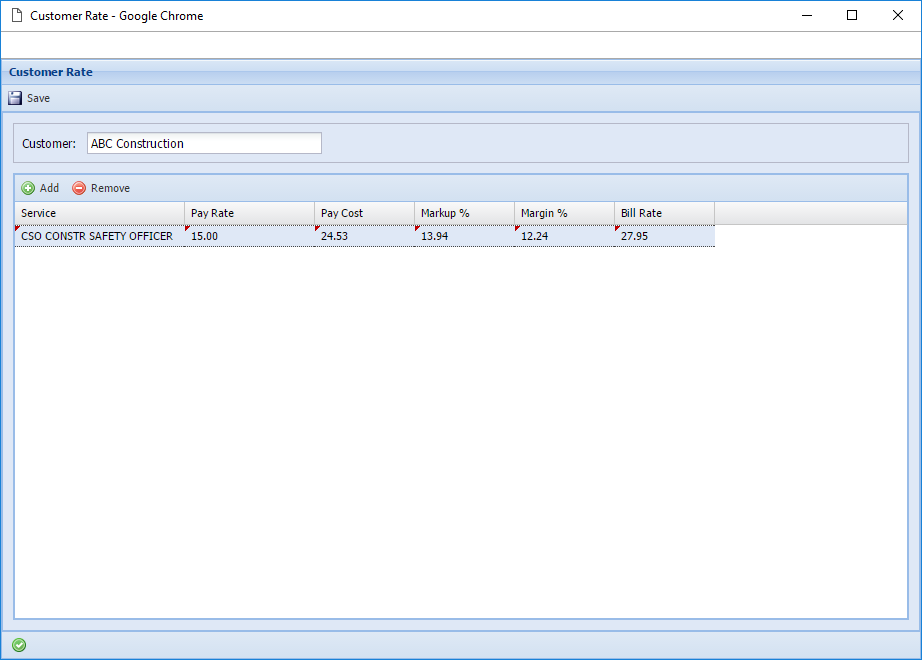
Task: Click the green Add plus icon
Action: pos(28,188)
